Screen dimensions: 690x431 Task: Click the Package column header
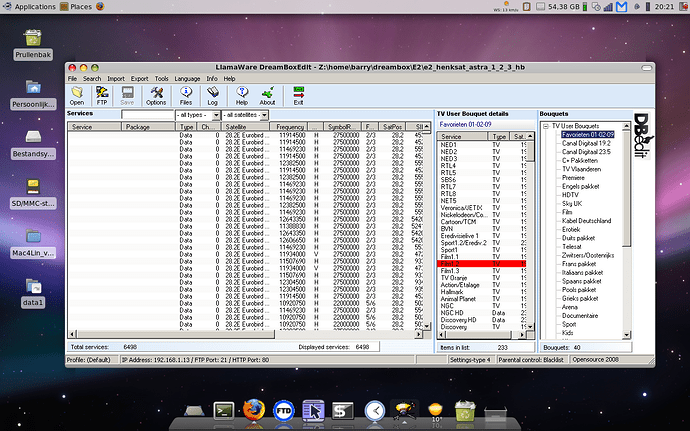tap(148, 127)
